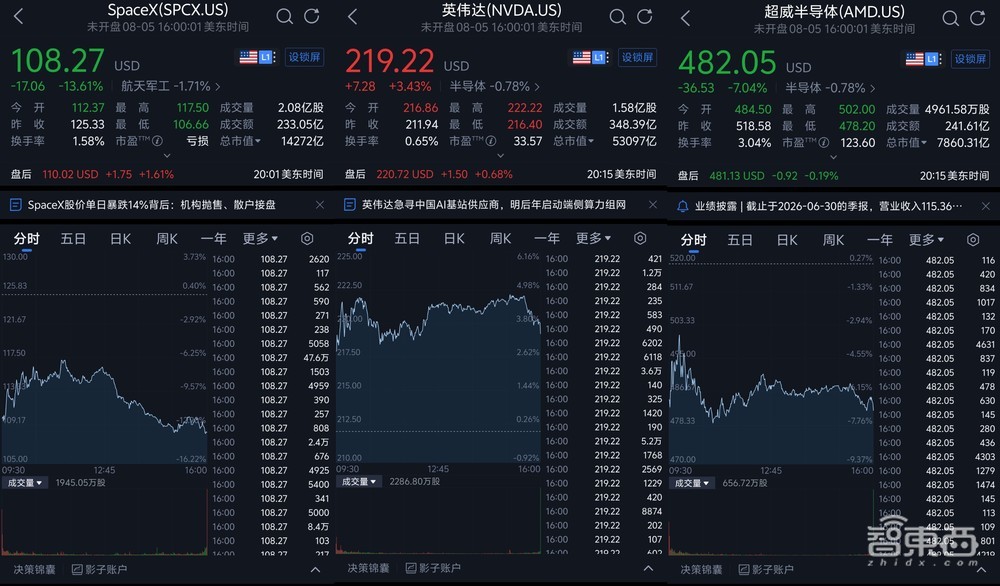Screen dimensions: 1000x586
Task: Open SpaceX news about 14% plunge
Action: (x=152, y=205)
